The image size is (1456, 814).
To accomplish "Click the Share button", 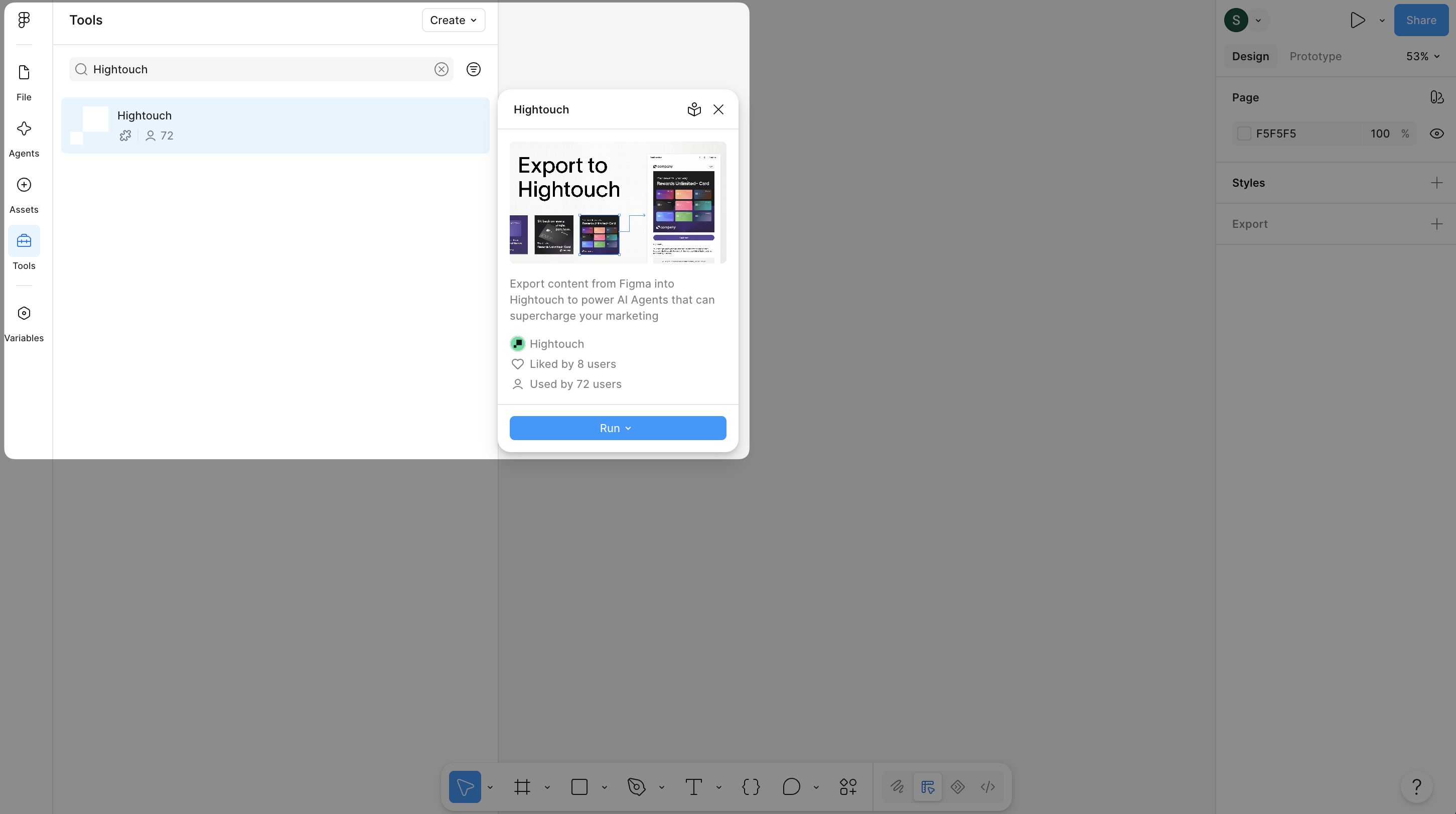I will pos(1421,21).
